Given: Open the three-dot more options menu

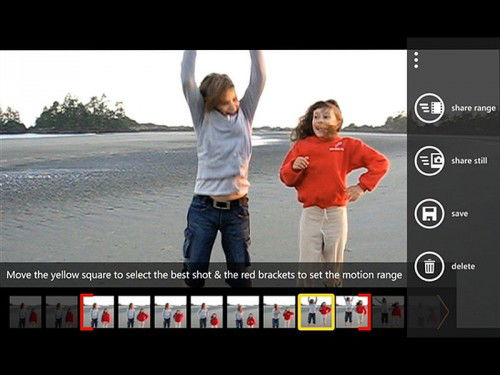Looking at the screenshot, I should [416, 60].
